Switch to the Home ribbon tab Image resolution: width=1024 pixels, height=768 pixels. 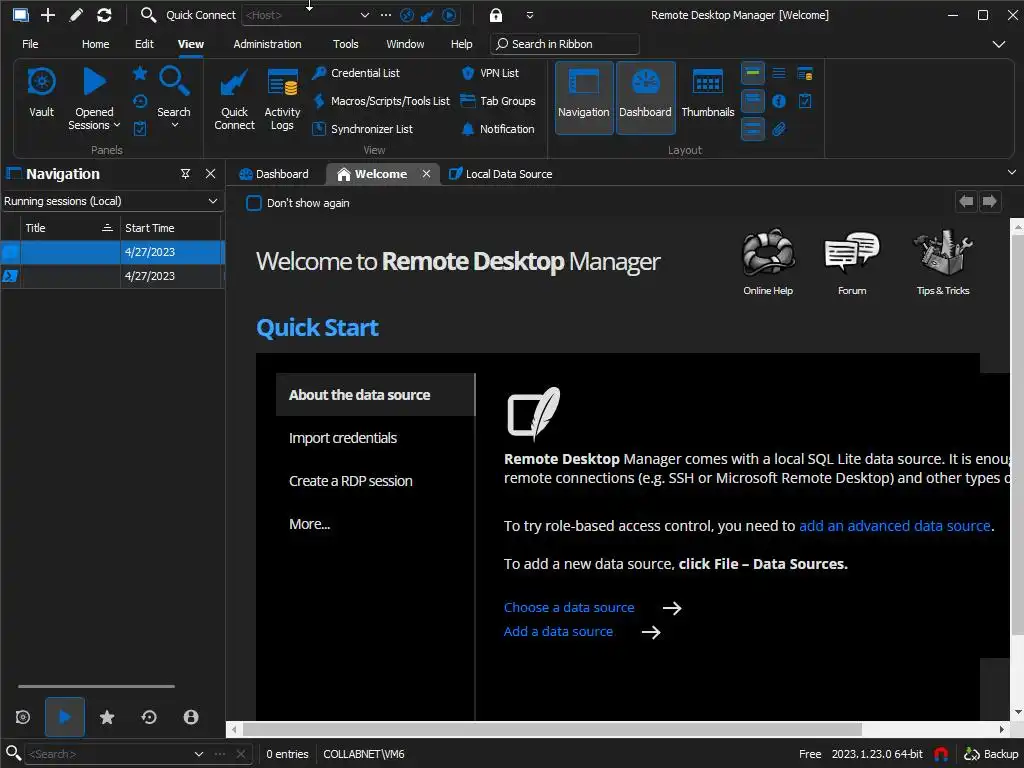(95, 44)
